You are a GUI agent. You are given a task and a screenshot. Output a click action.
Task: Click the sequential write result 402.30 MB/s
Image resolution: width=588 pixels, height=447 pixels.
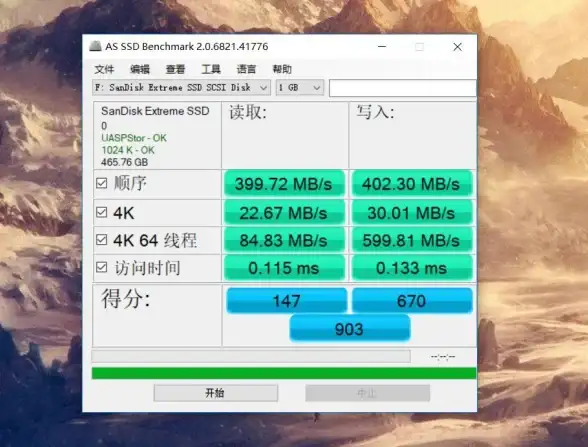[411, 184]
